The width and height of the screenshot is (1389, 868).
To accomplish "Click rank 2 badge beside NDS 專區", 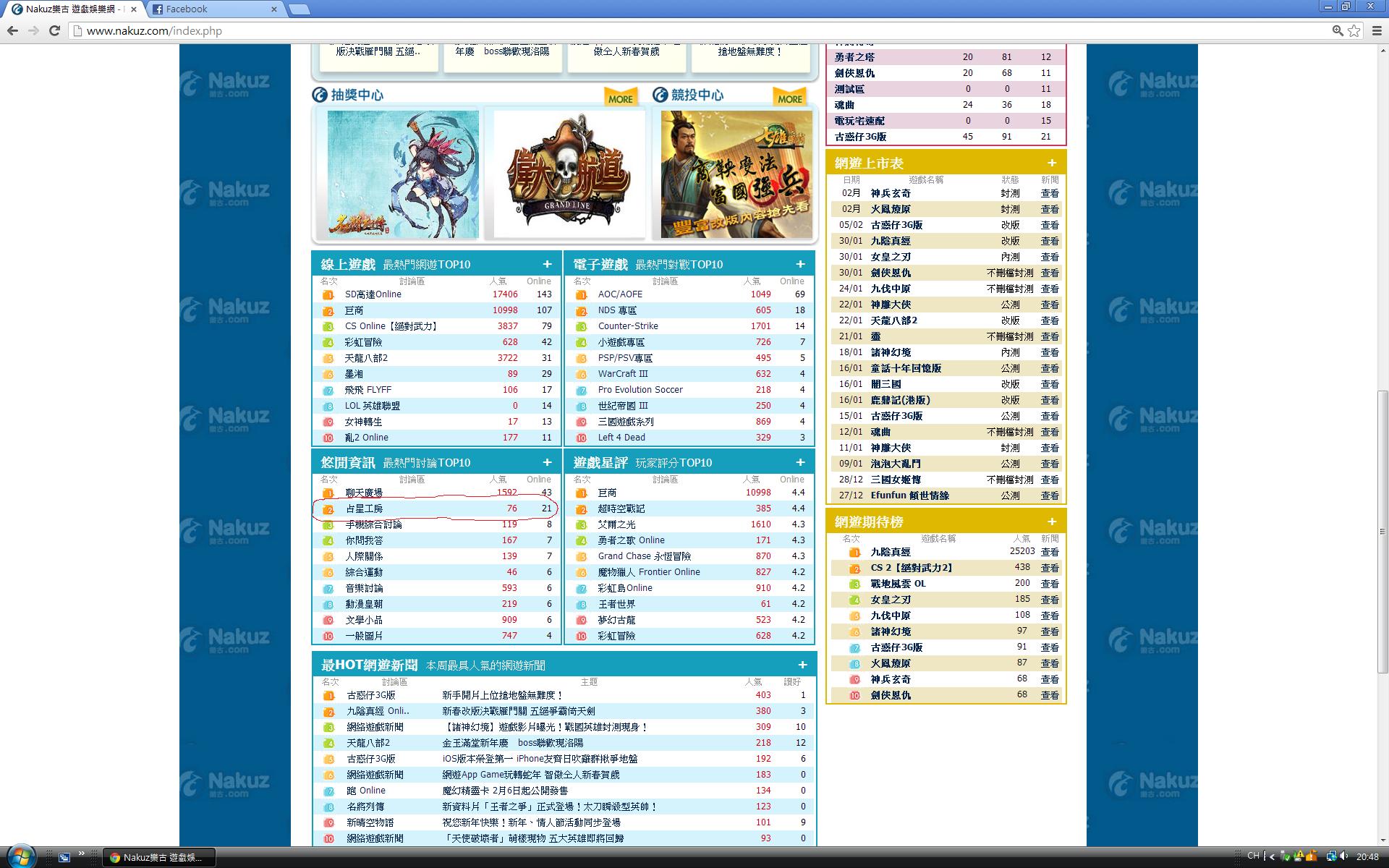I will [581, 310].
